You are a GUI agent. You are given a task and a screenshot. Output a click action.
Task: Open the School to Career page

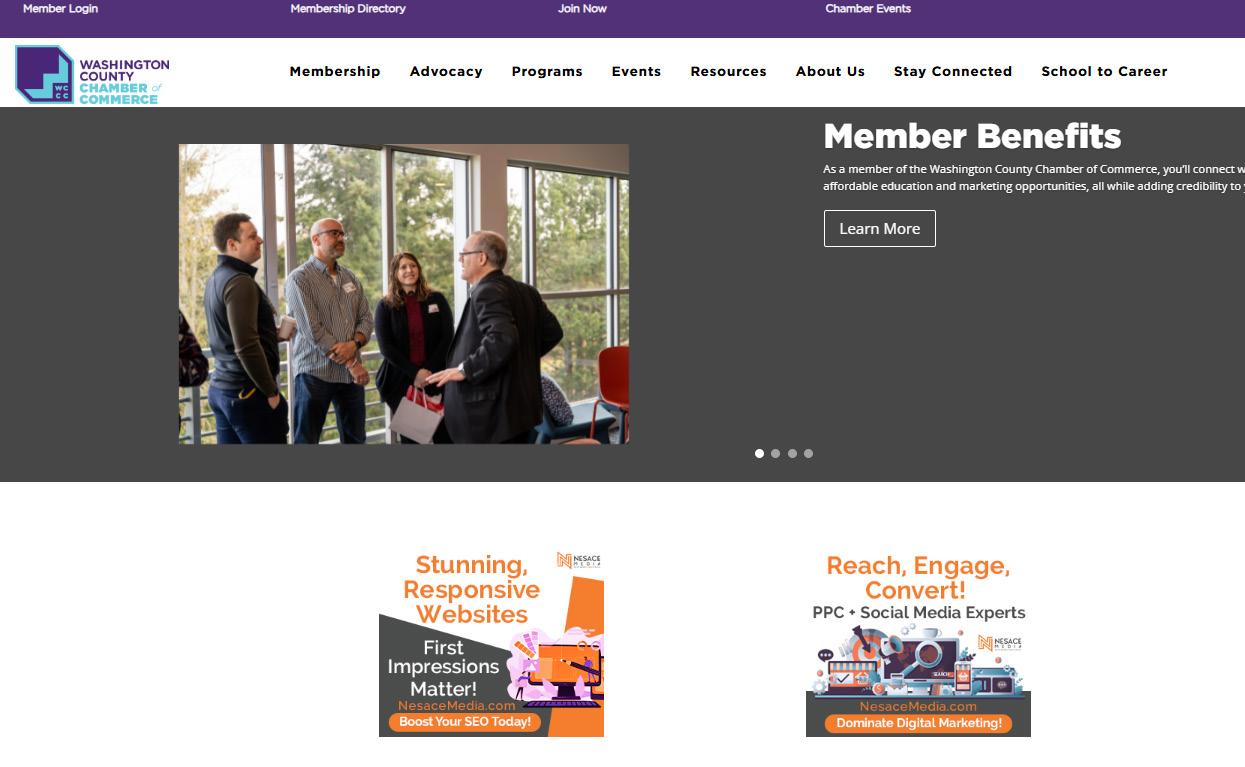click(x=1104, y=71)
